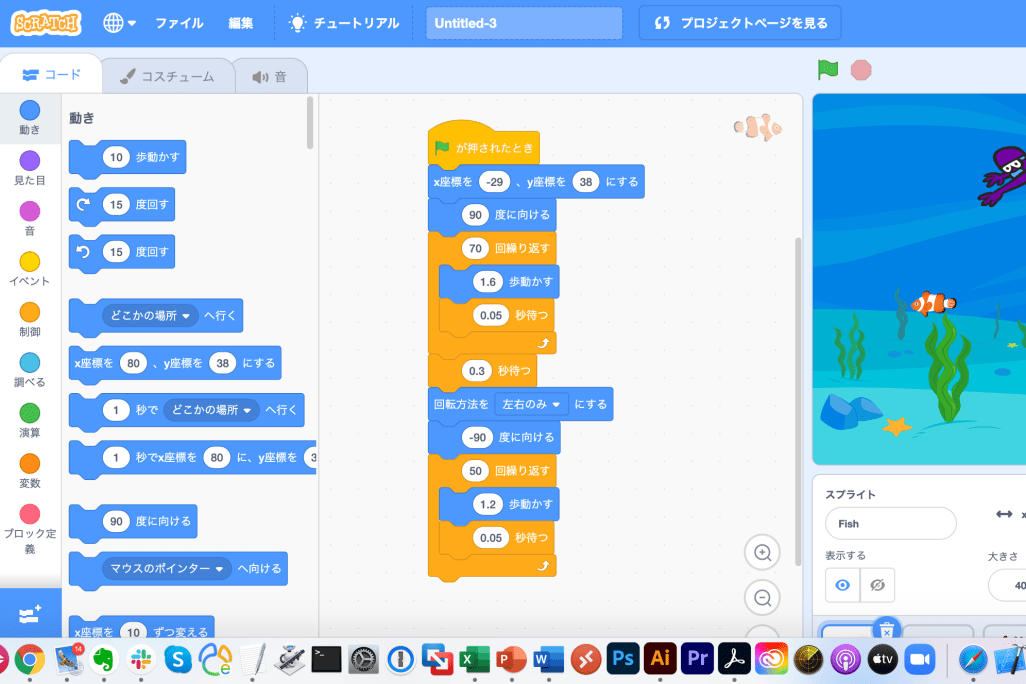Open the language globe dropdown

[119, 23]
